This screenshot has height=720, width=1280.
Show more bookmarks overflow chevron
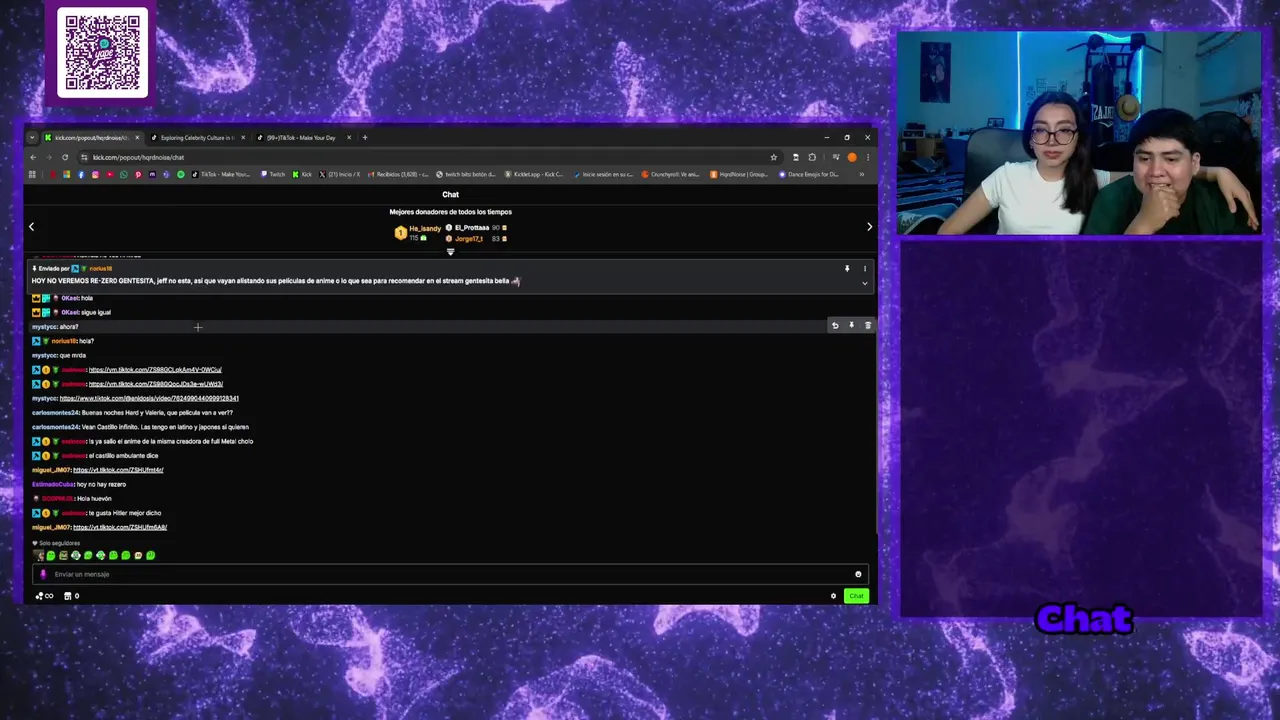tap(861, 174)
